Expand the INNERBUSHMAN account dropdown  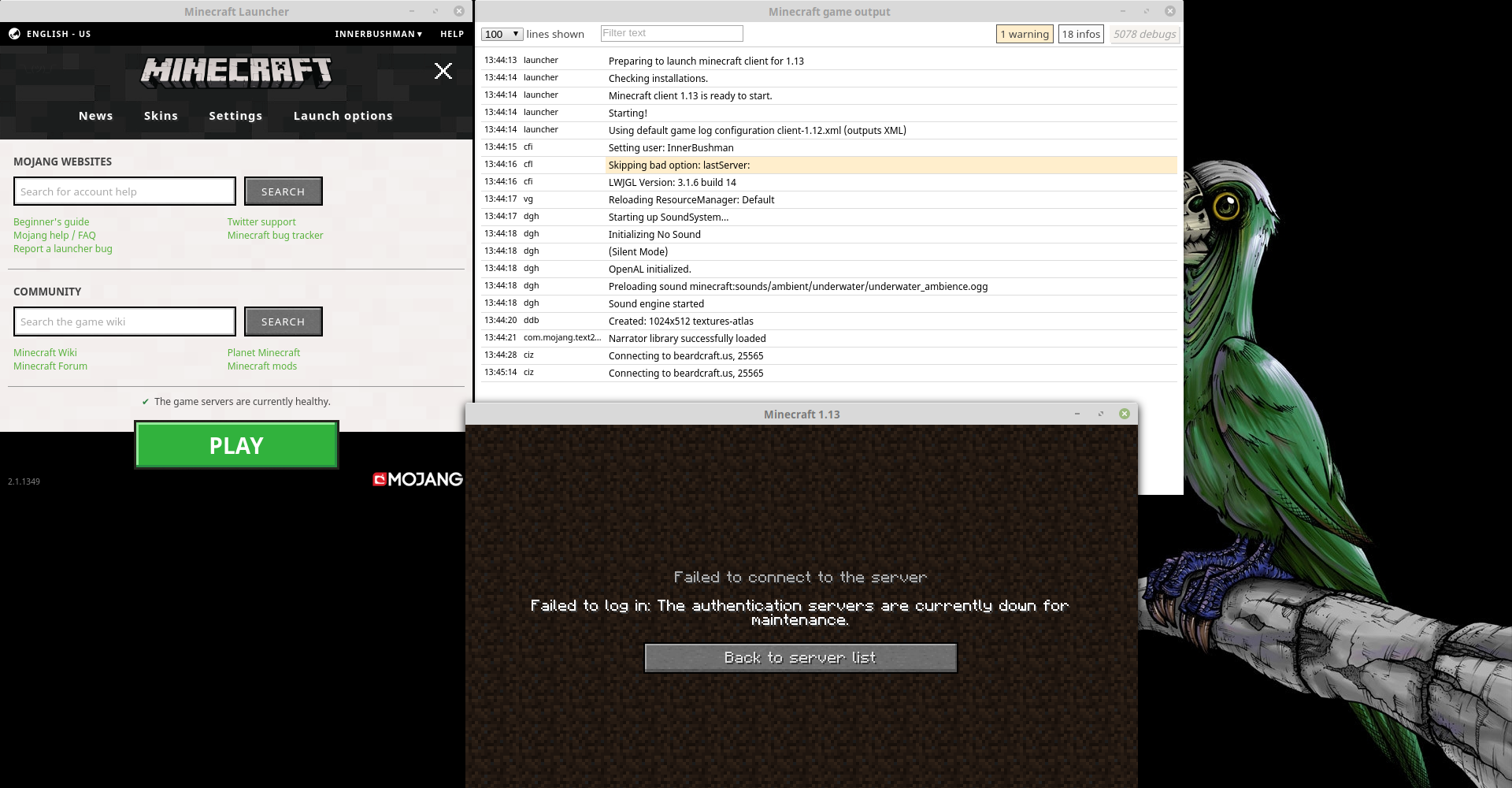pos(379,34)
